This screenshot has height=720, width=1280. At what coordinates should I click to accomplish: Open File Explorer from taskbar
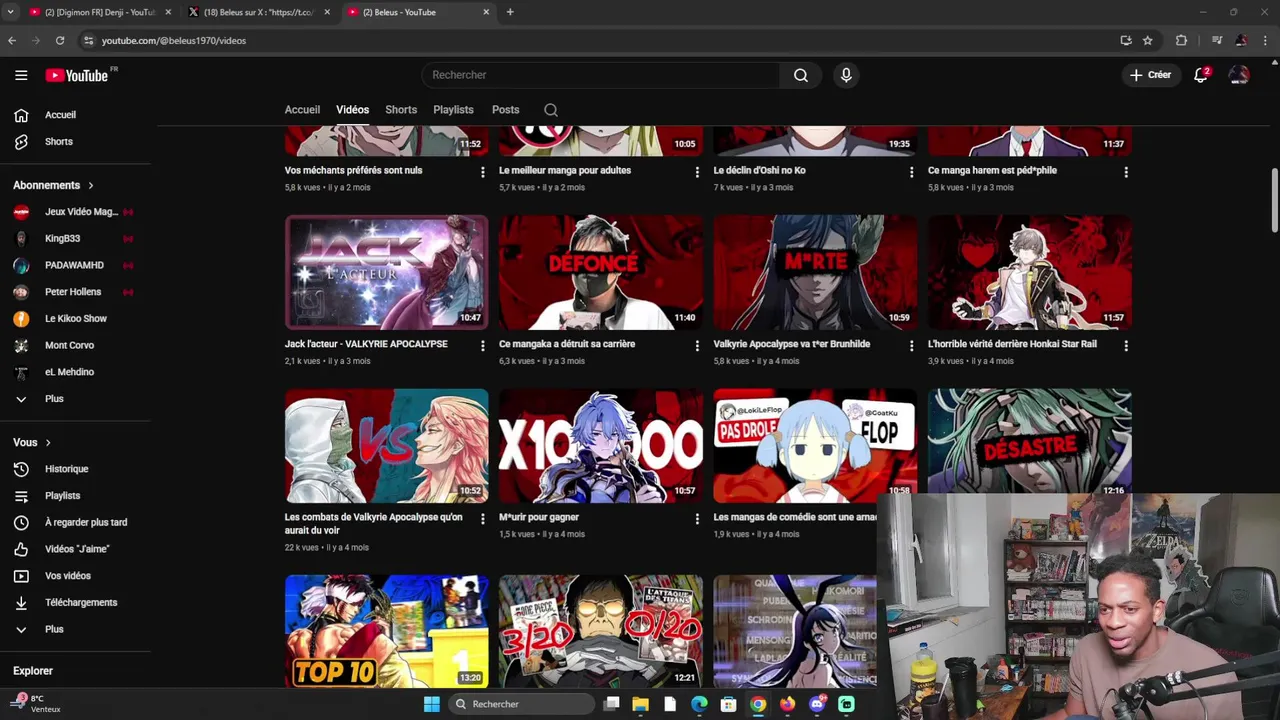640,704
